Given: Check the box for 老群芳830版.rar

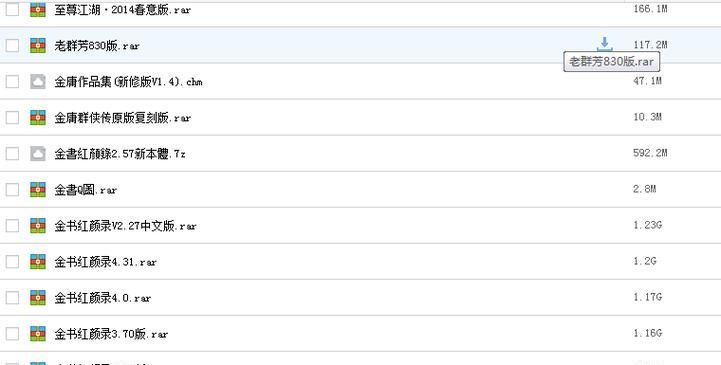Looking at the screenshot, I should [12, 46].
